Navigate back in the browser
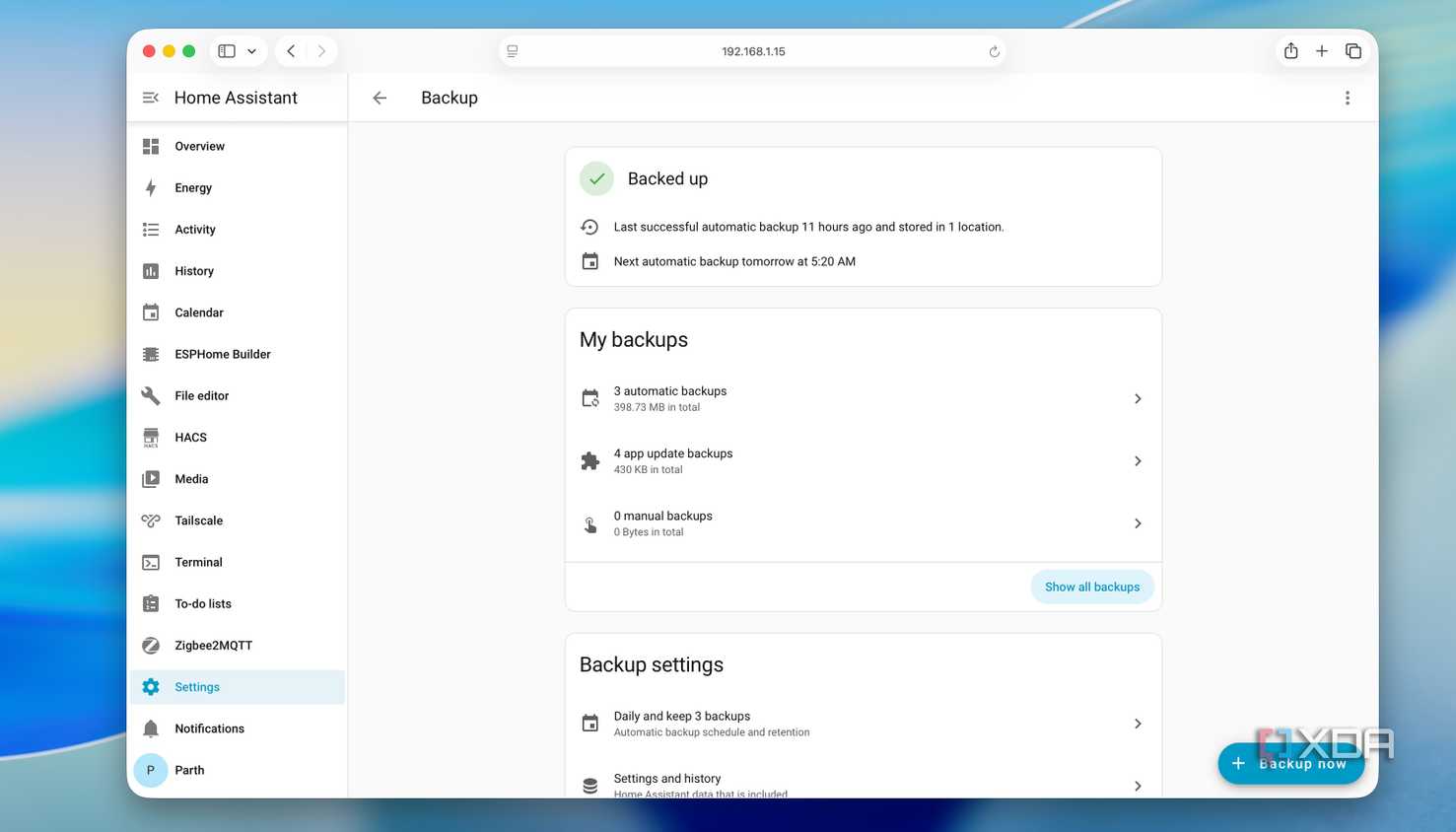 291,51
